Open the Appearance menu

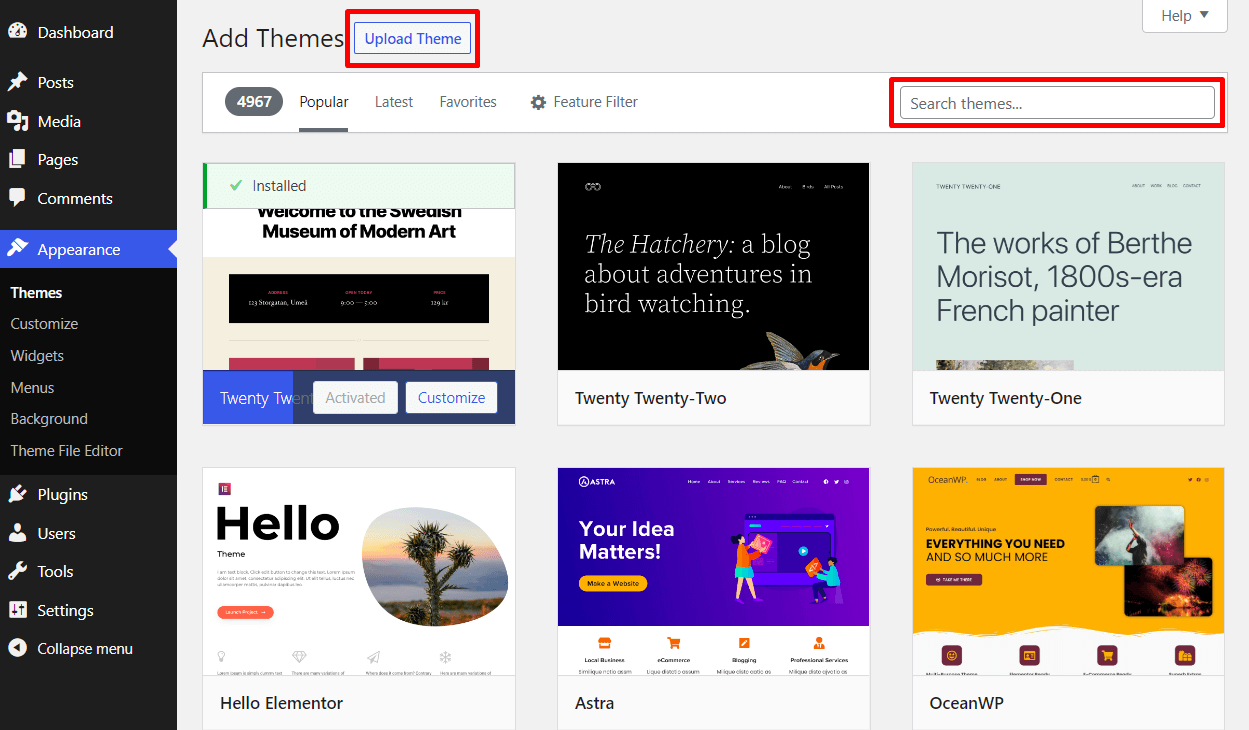point(88,249)
